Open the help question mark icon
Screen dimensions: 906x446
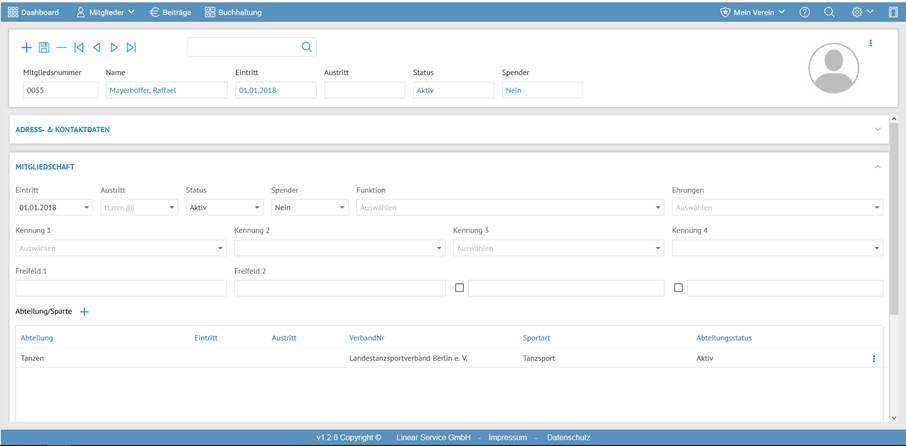tap(805, 12)
